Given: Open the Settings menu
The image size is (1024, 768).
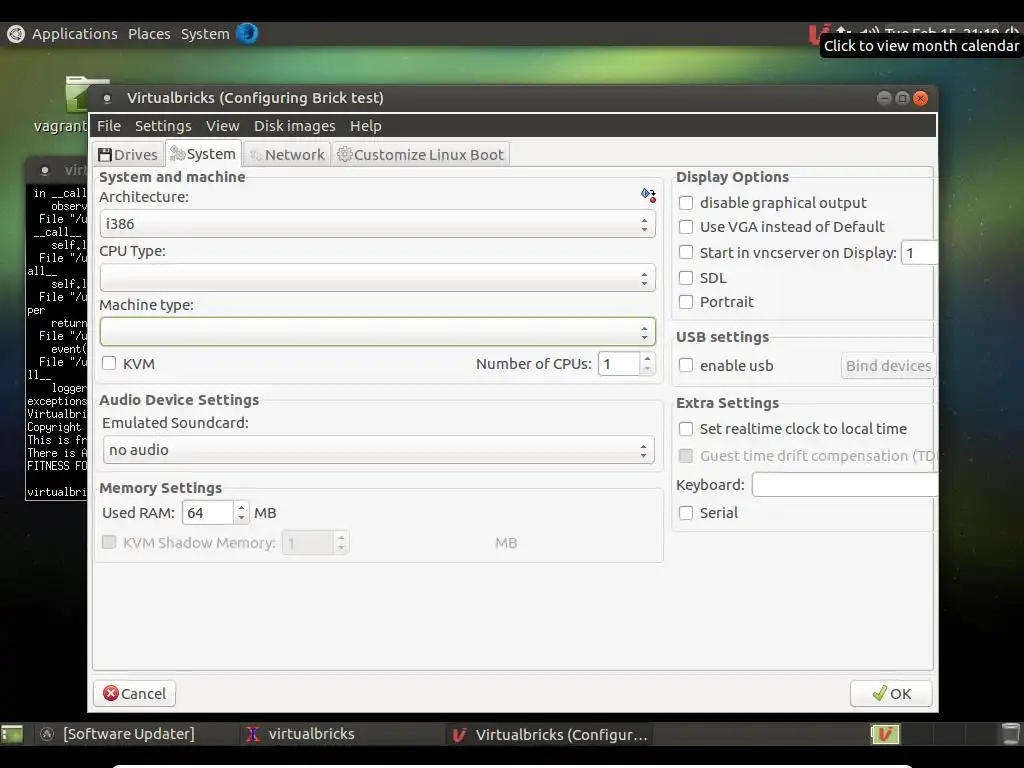Looking at the screenshot, I should (163, 126).
